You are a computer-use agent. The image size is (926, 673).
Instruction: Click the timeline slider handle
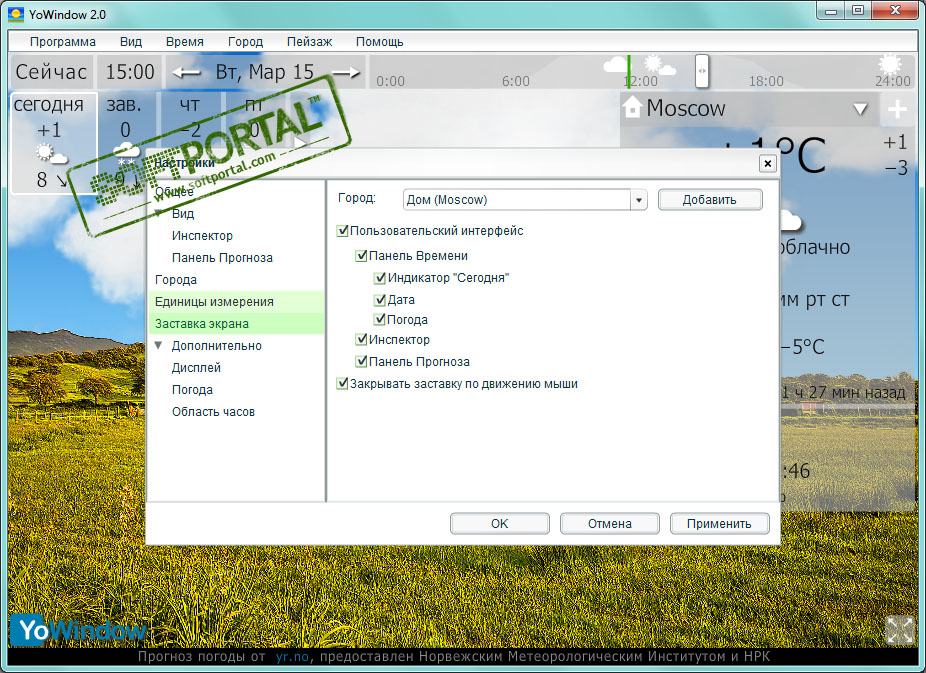pos(702,71)
